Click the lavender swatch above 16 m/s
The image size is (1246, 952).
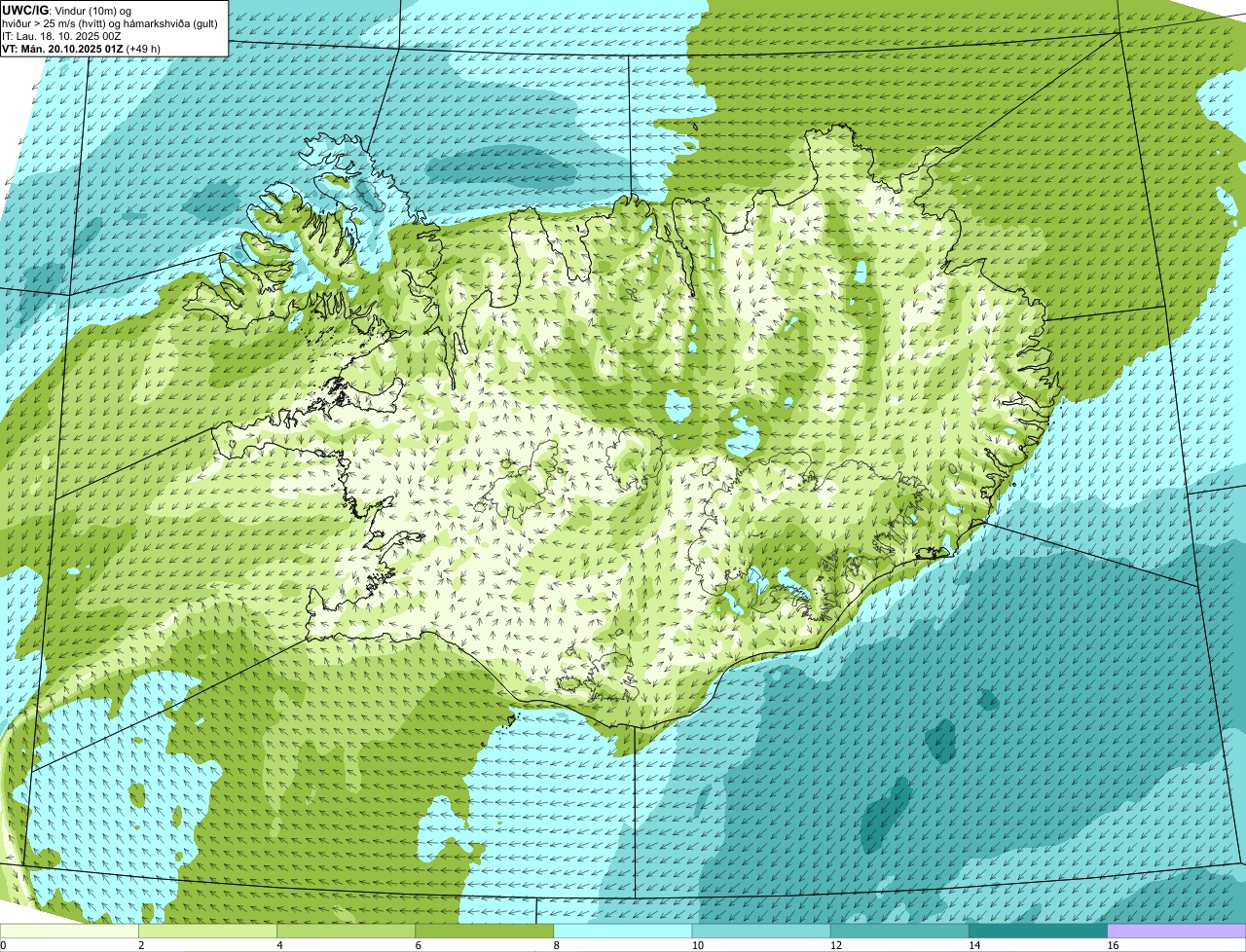(1177, 931)
